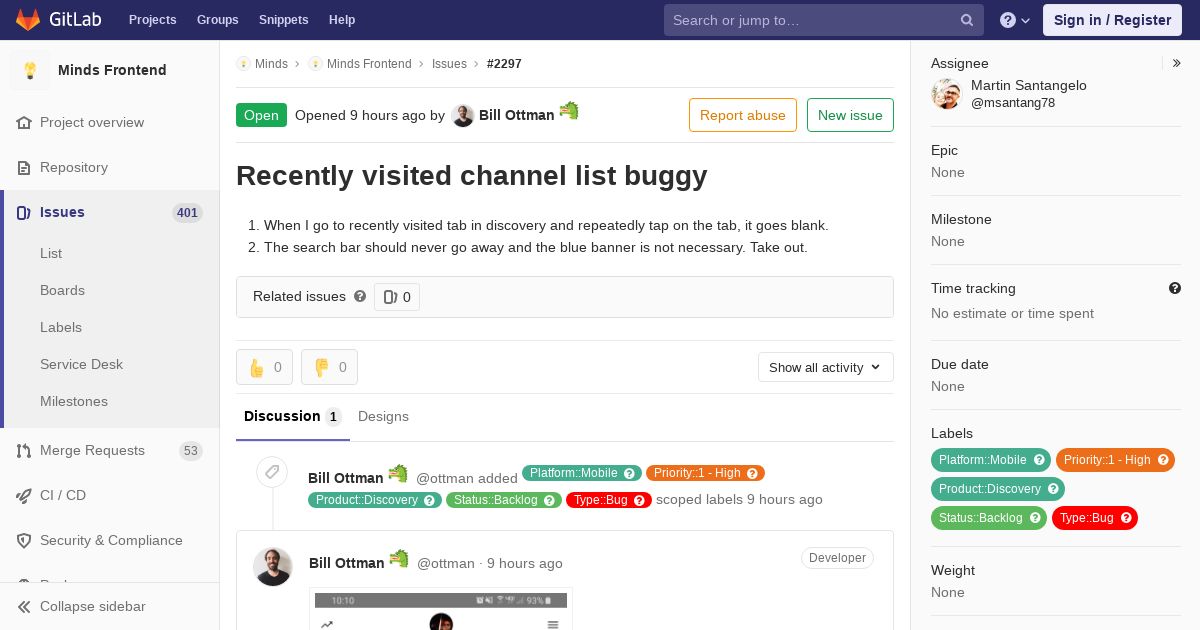Click help icon on sidebar Platform::Mobile label

1039,460
